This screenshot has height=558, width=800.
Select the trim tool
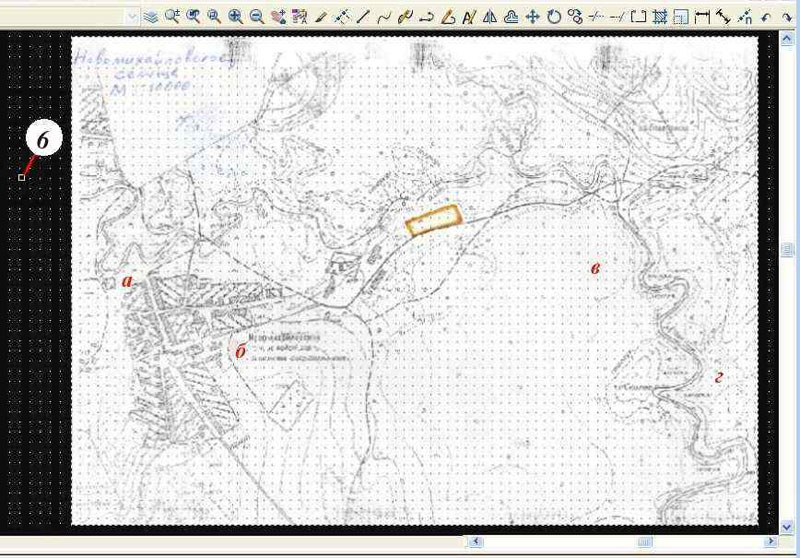596,17
